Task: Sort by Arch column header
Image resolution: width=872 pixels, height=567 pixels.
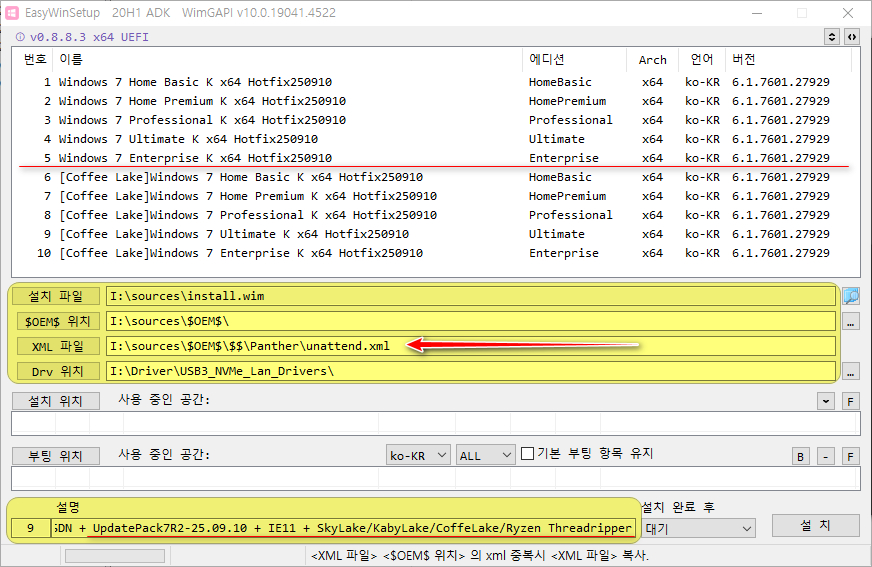Action: [x=653, y=59]
